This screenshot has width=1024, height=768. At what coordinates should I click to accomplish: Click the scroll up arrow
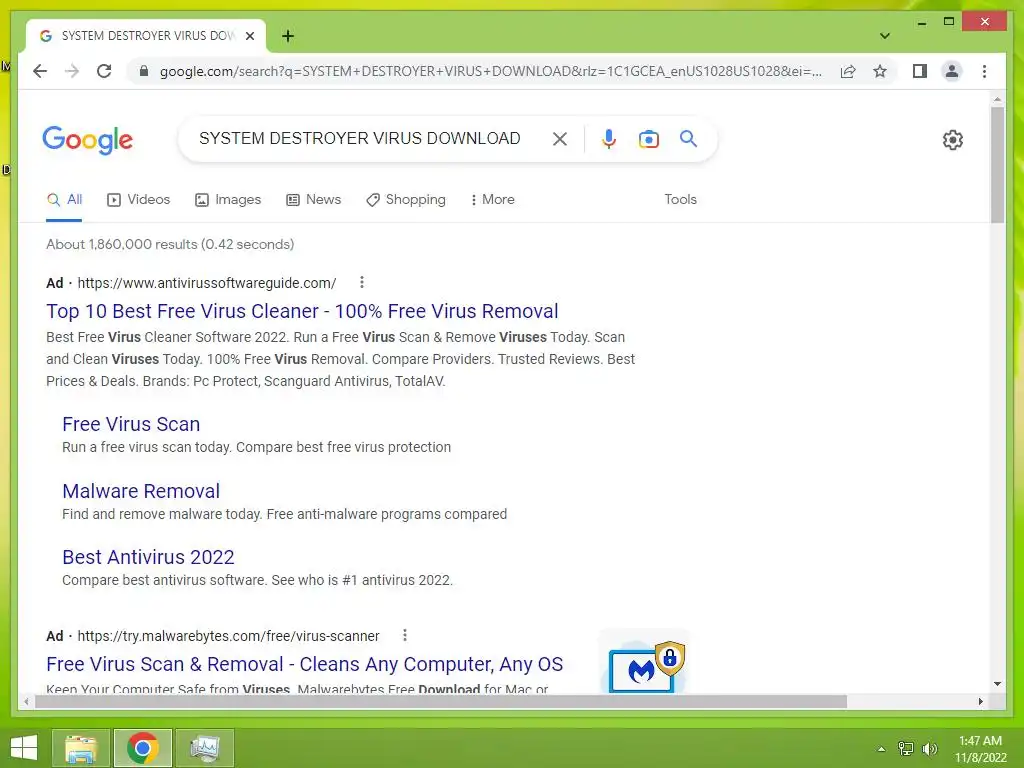997,99
